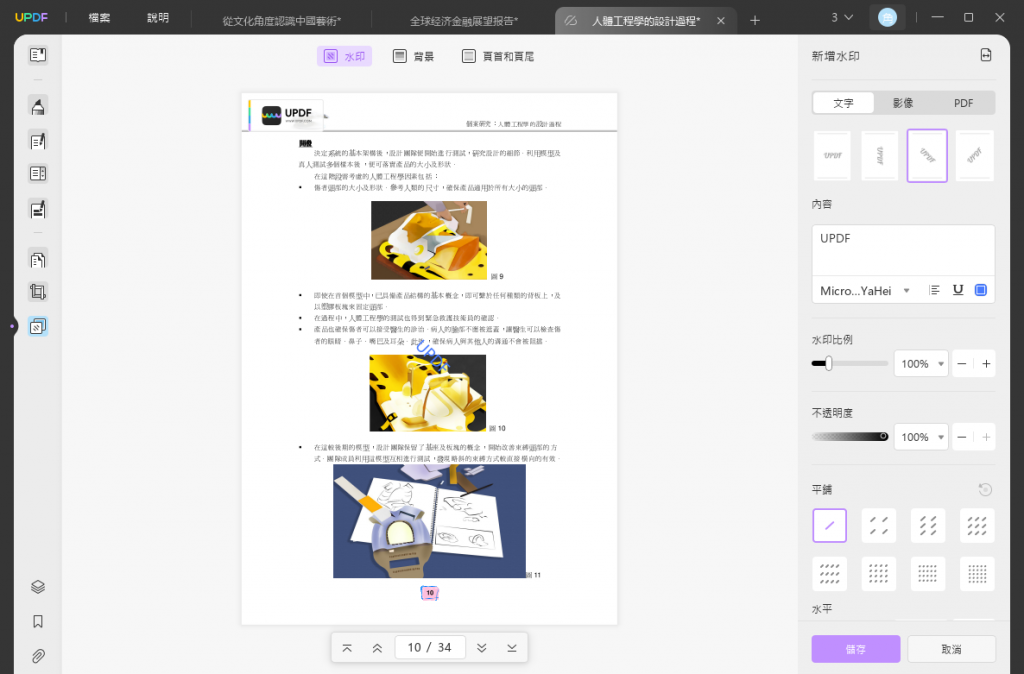This screenshot has height=674, width=1024.
Task: Open the form fill tool in sidebar
Action: coord(38,174)
